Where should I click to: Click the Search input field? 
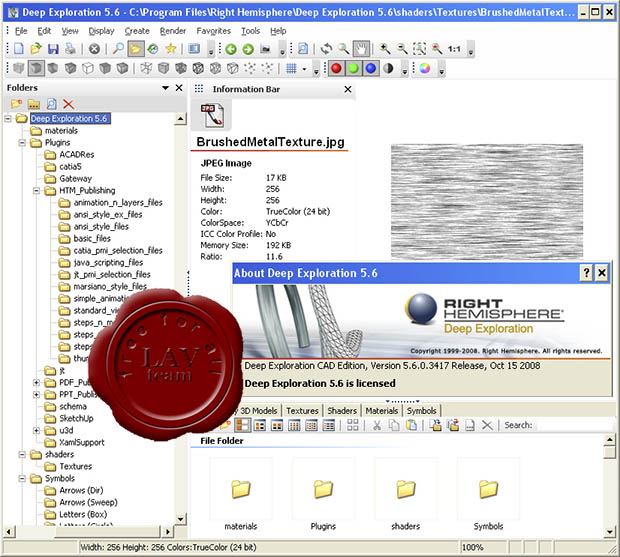(x=574, y=425)
